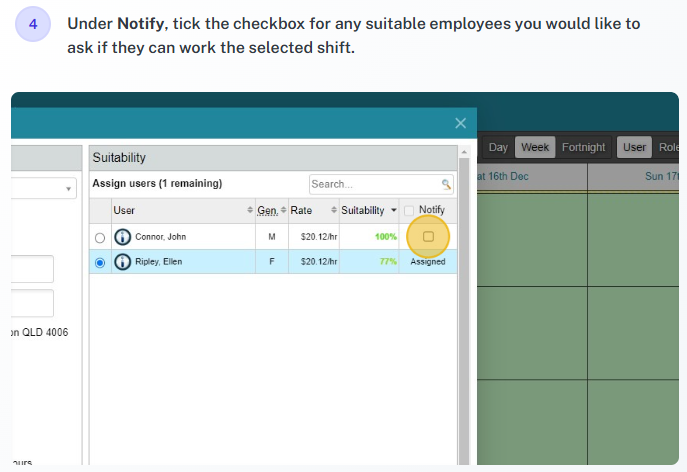
Task: Tick the Notify all checkbox in the header
Action: point(409,211)
